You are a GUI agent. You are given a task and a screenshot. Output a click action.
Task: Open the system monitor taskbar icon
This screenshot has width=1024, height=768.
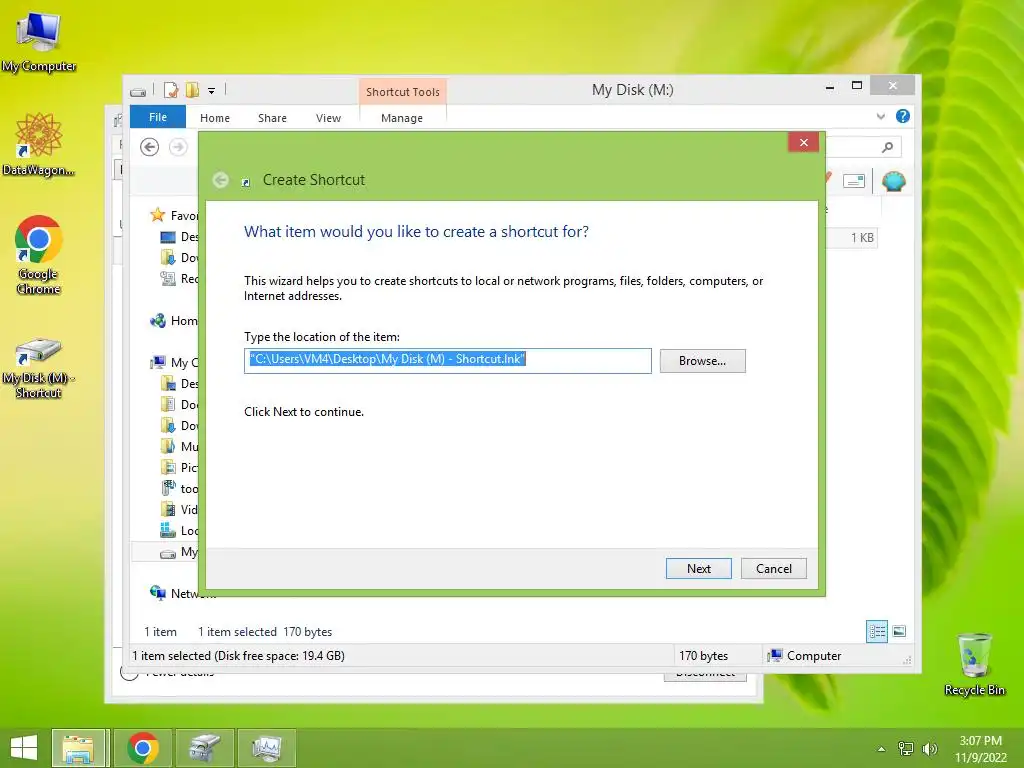click(x=266, y=748)
